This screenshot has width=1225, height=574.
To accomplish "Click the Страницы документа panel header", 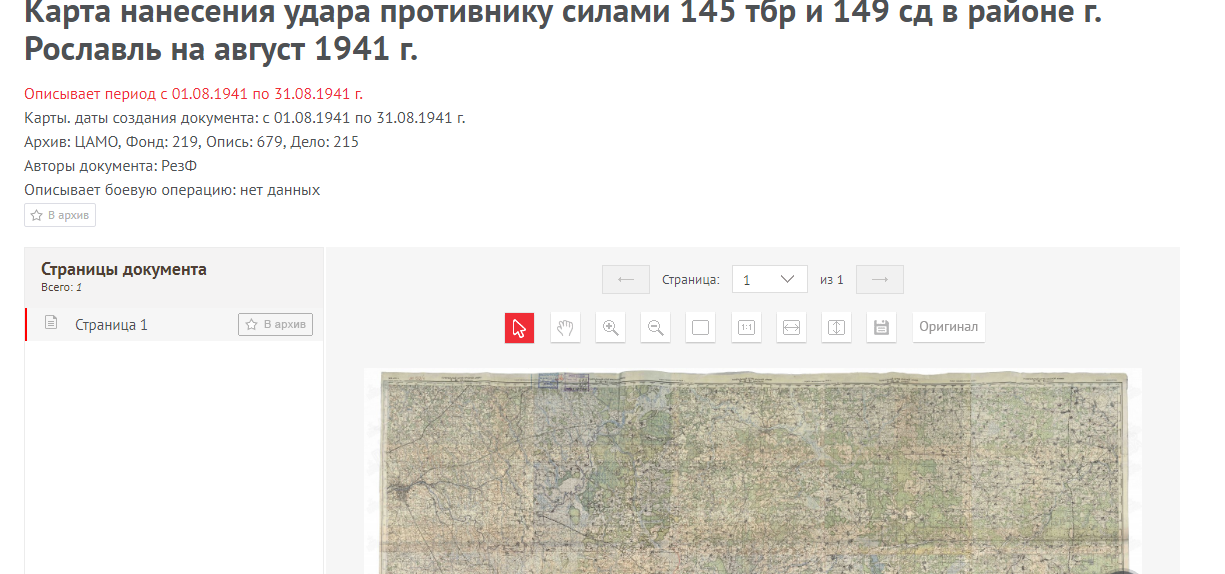I will 124,269.
